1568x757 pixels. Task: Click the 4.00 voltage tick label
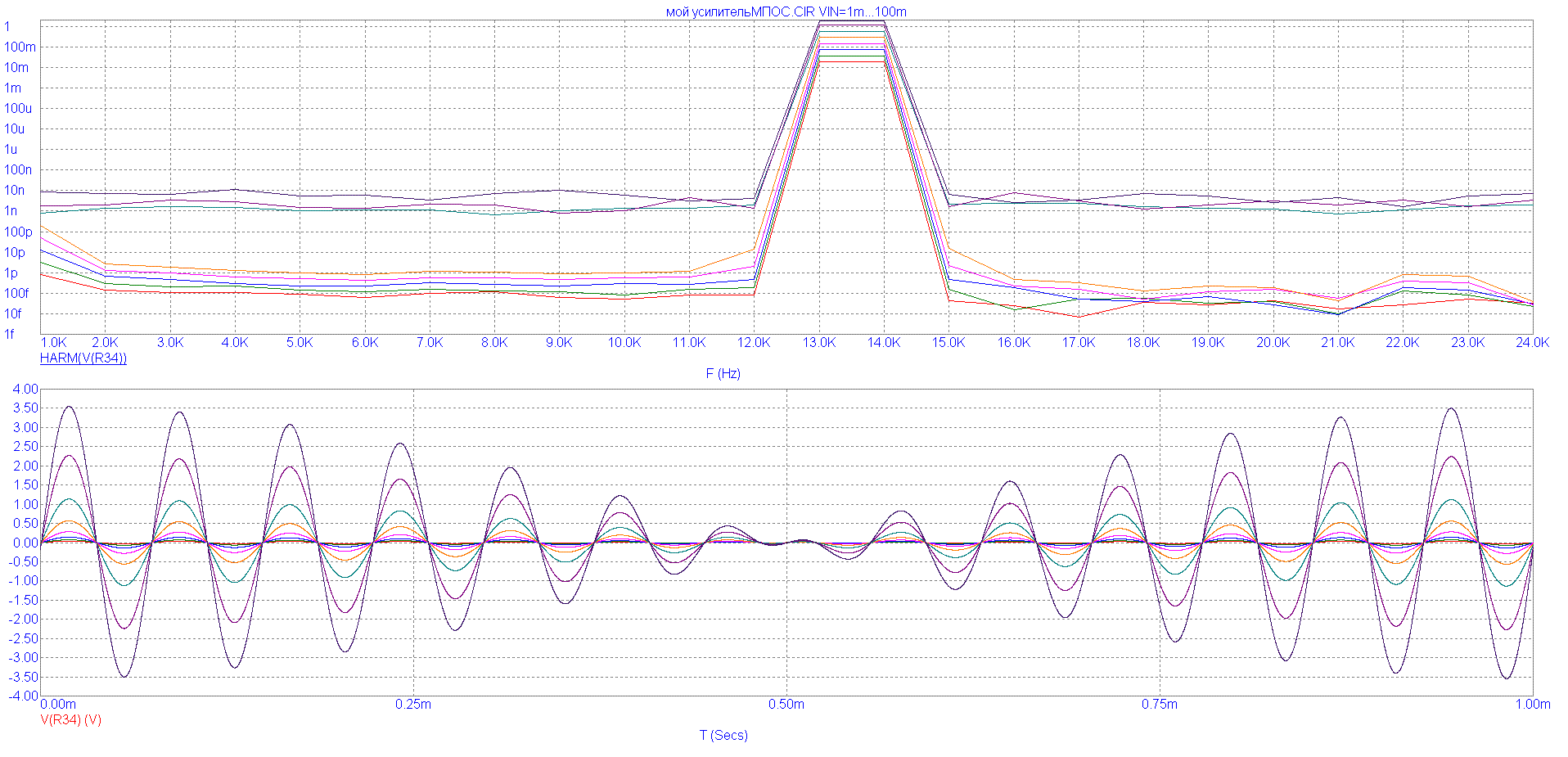[25, 389]
